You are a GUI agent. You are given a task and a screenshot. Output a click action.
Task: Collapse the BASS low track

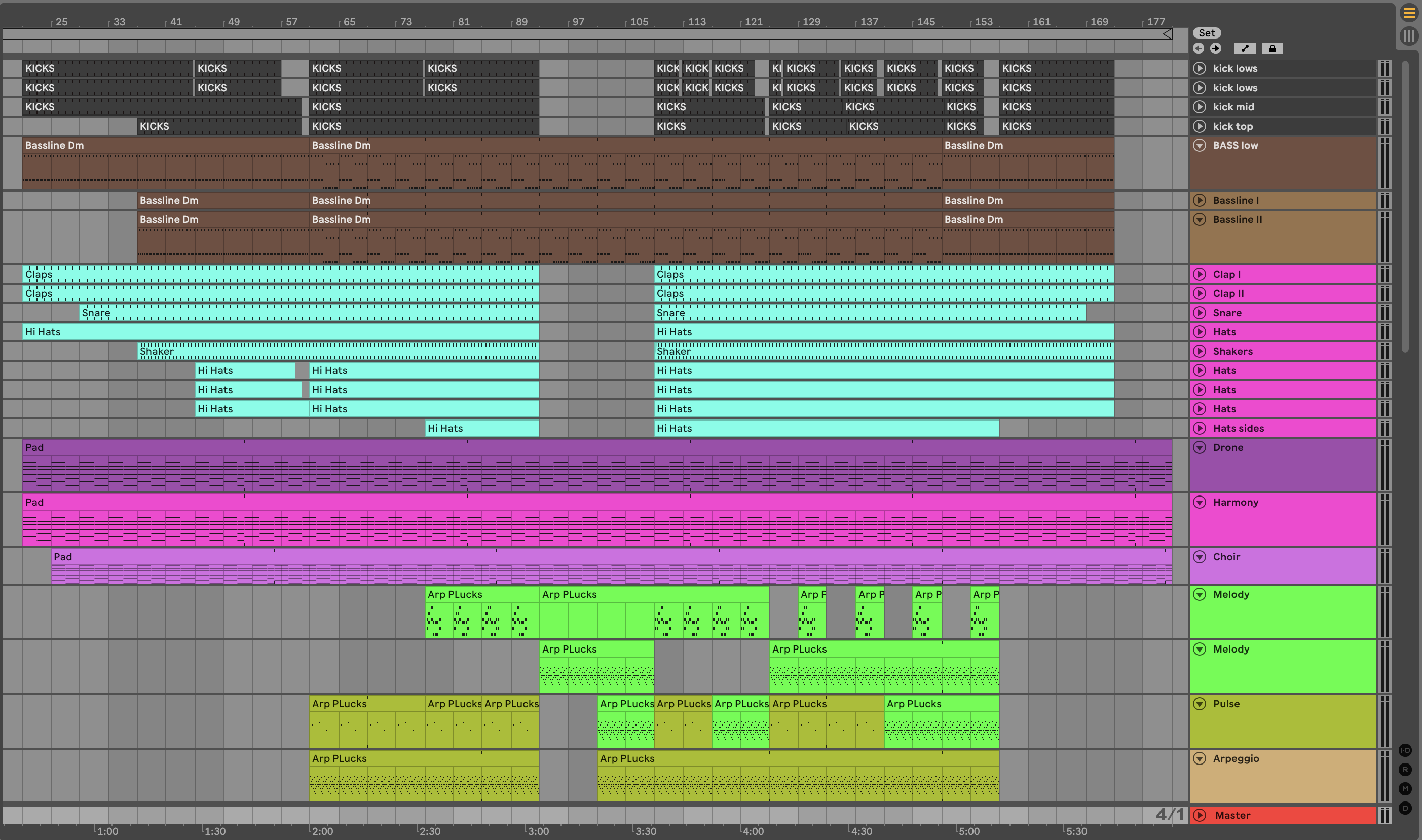pyautogui.click(x=1200, y=145)
